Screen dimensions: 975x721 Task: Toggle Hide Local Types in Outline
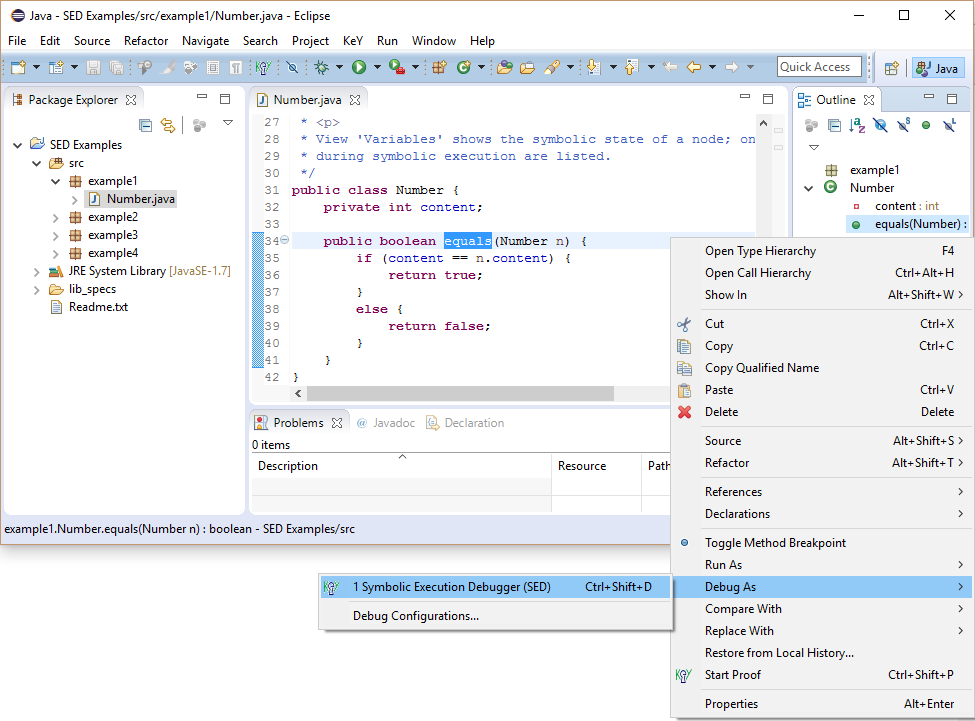tap(950, 126)
